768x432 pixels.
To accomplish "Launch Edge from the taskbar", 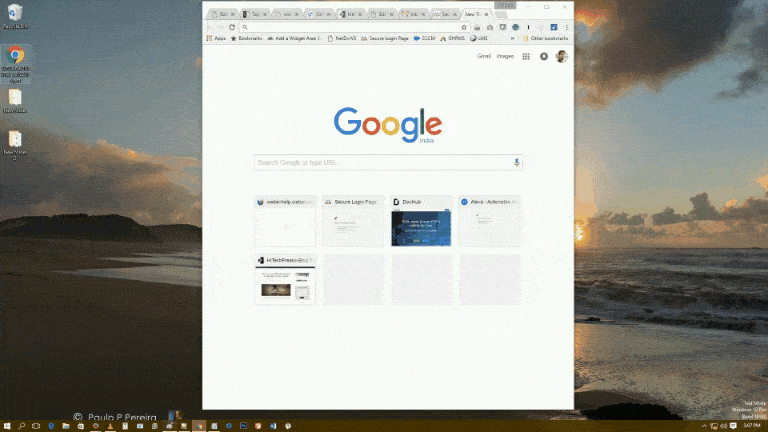I will (x=51, y=426).
